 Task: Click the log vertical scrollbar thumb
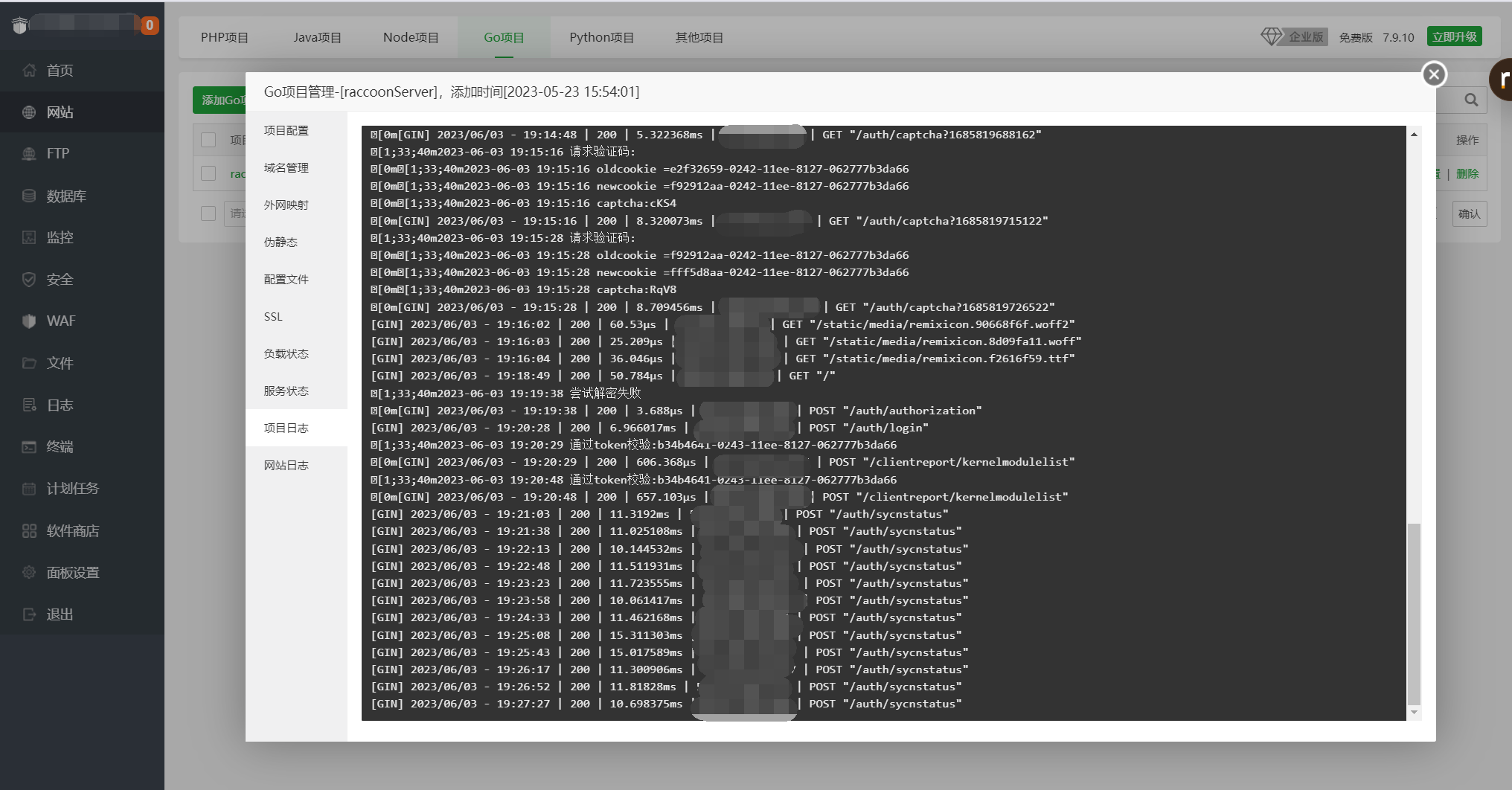(1414, 614)
